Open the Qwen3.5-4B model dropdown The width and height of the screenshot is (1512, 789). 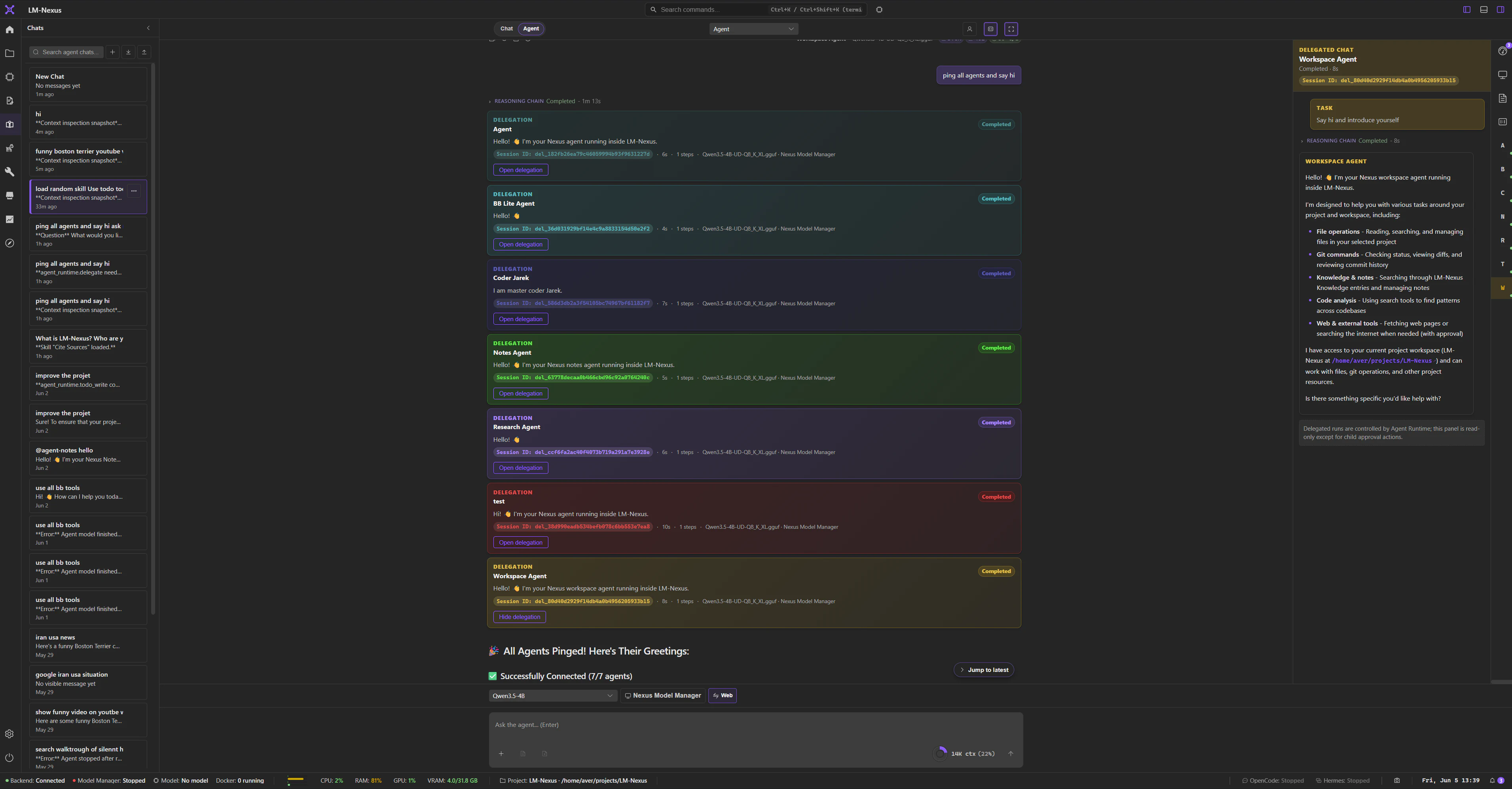pos(552,696)
